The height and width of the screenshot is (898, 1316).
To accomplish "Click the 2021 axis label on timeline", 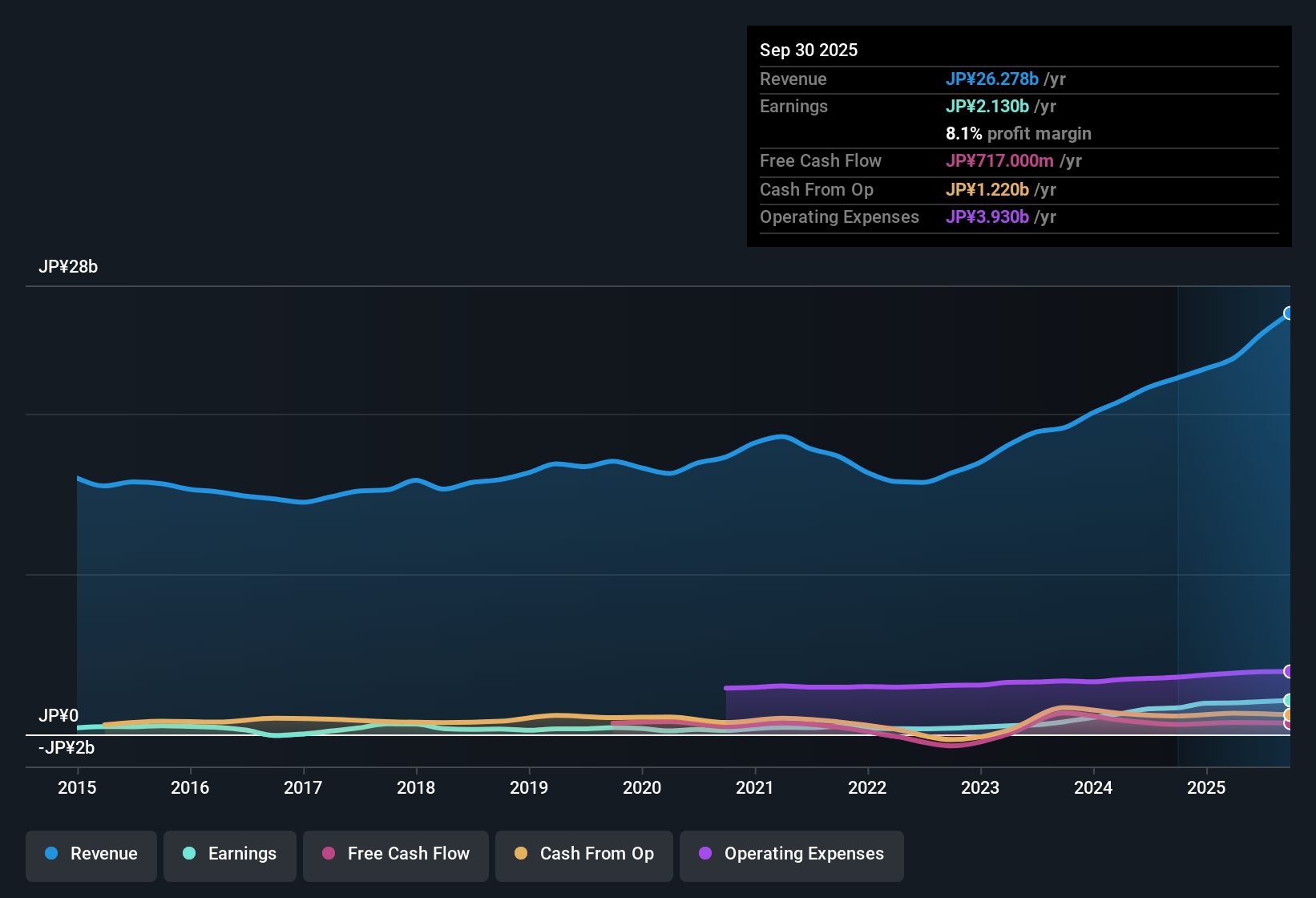I will tap(755, 788).
